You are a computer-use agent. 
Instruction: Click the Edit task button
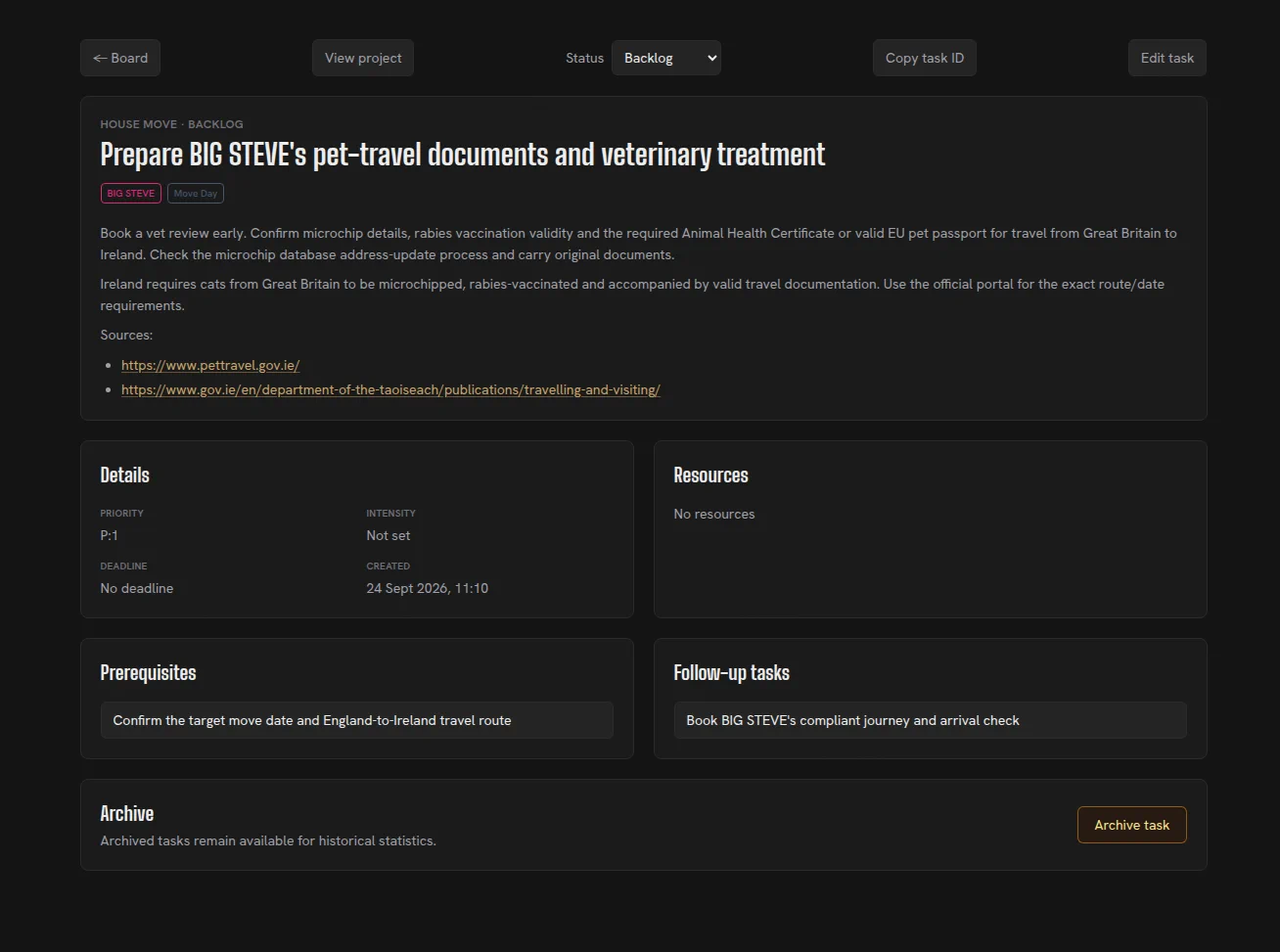(1167, 58)
